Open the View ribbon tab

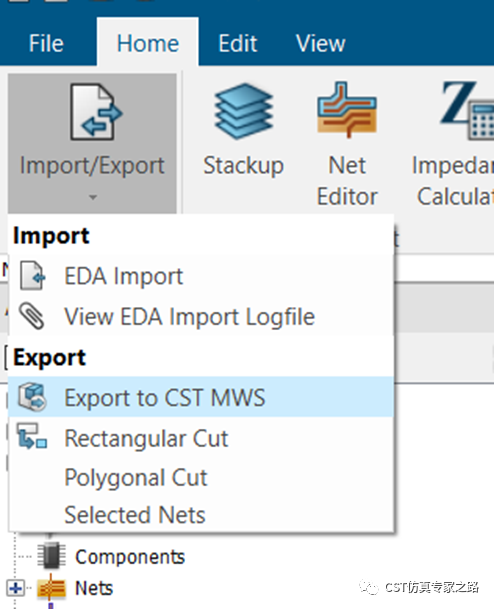[x=320, y=43]
